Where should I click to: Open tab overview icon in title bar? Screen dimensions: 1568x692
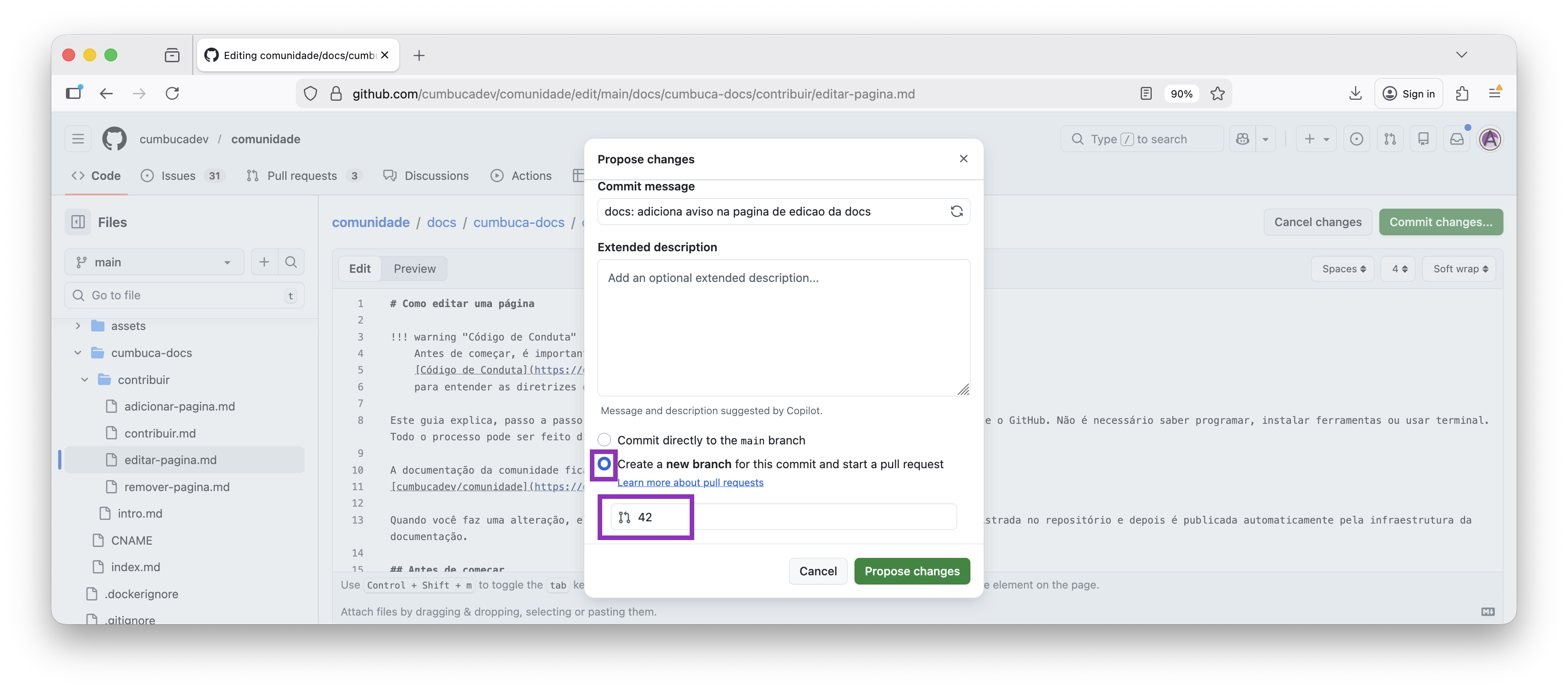tap(172, 55)
